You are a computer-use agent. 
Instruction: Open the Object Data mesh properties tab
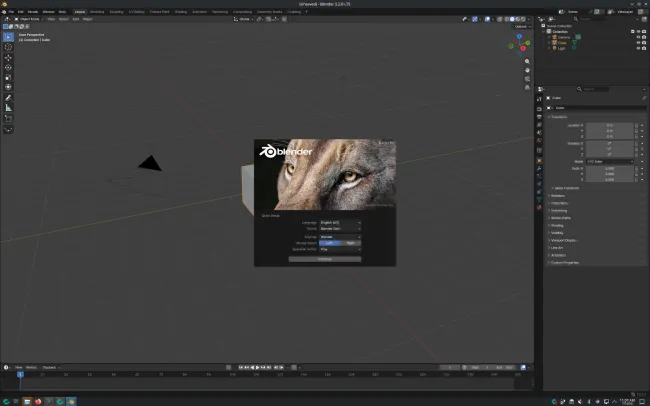[x=539, y=199]
